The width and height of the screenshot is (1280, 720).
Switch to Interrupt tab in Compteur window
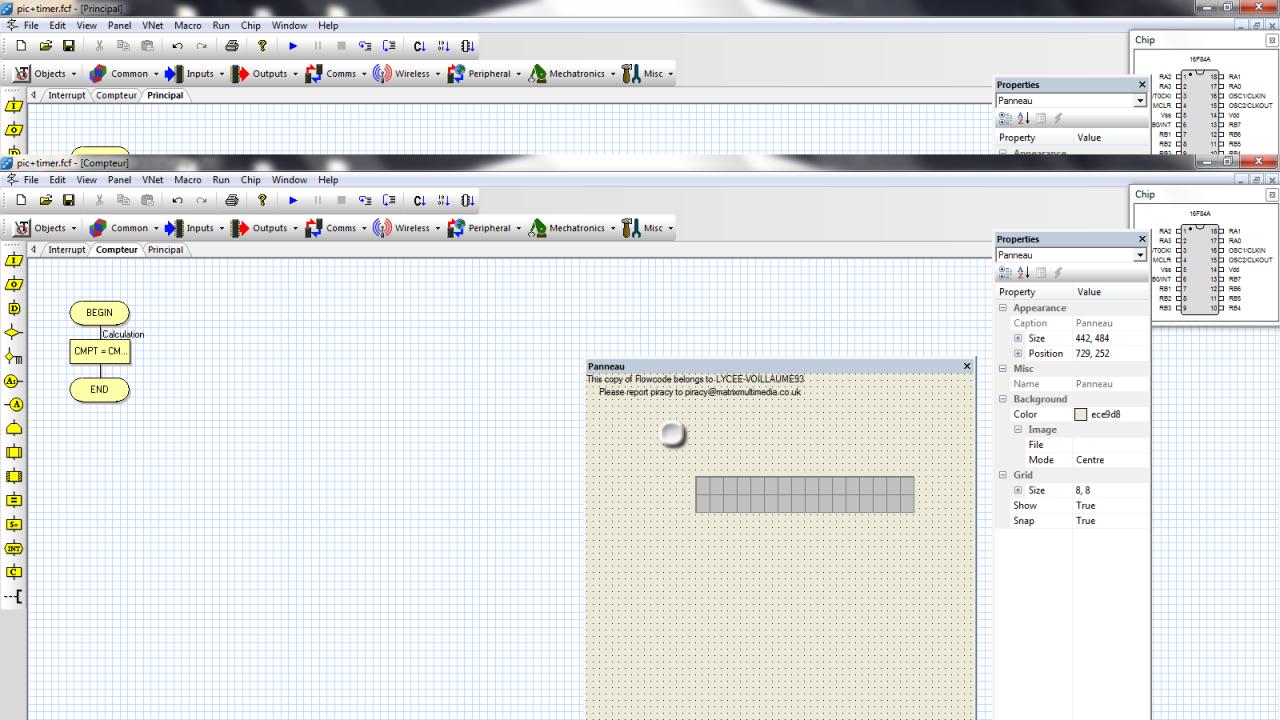tap(67, 250)
